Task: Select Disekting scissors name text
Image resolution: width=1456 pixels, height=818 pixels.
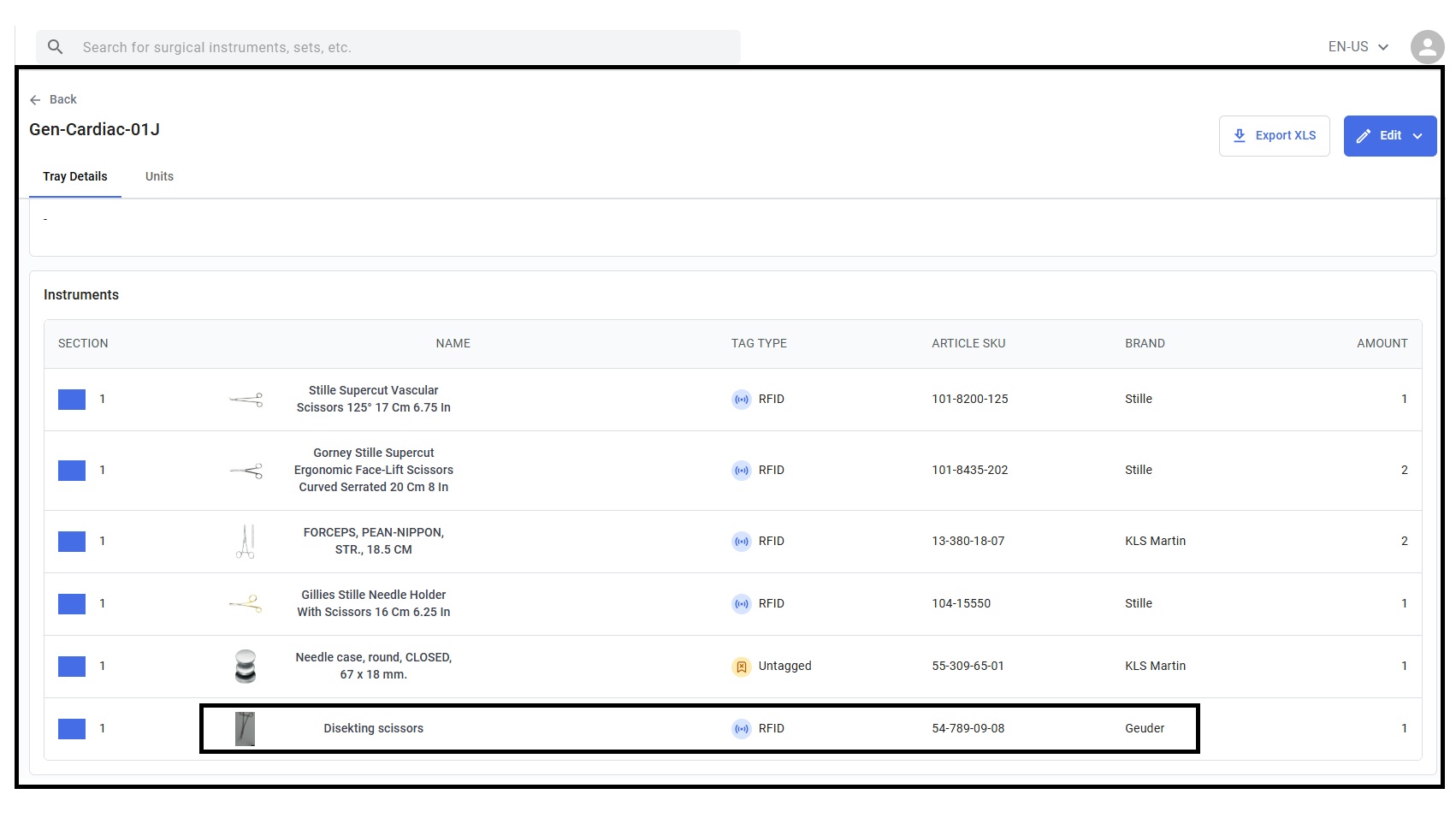Action: point(374,728)
